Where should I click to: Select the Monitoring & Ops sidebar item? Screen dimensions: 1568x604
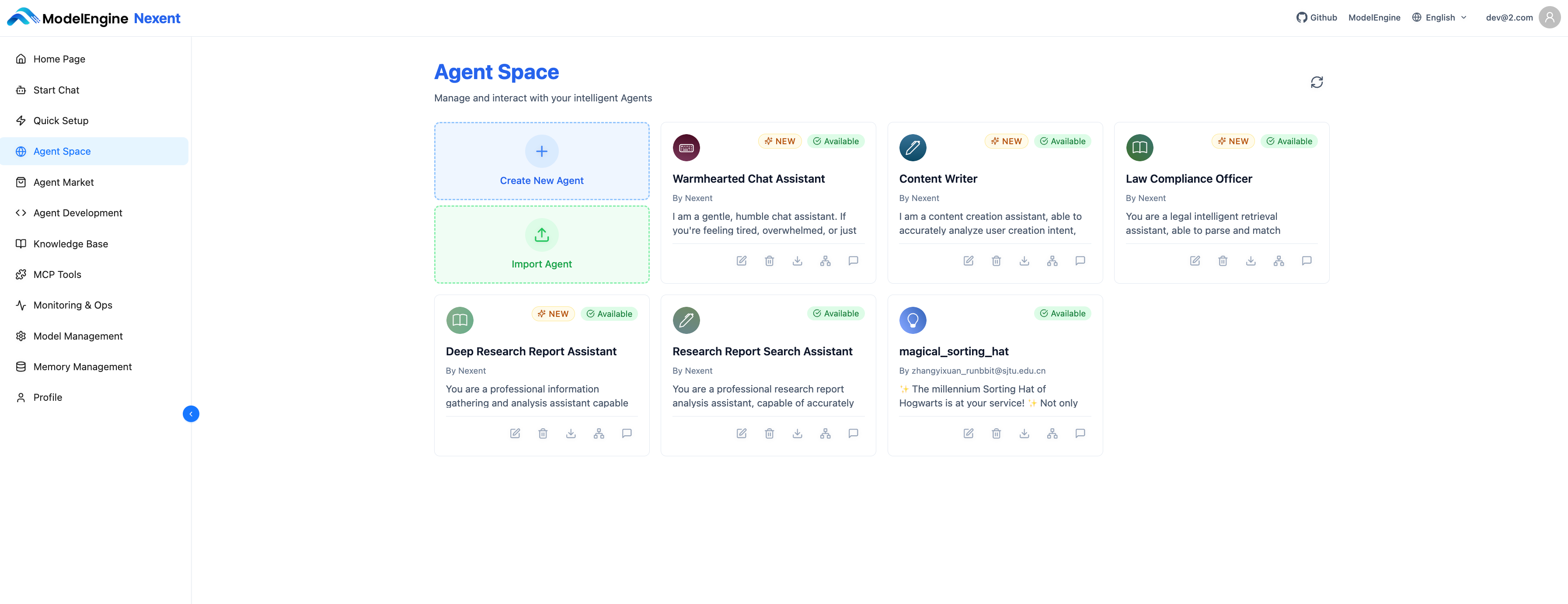73,305
